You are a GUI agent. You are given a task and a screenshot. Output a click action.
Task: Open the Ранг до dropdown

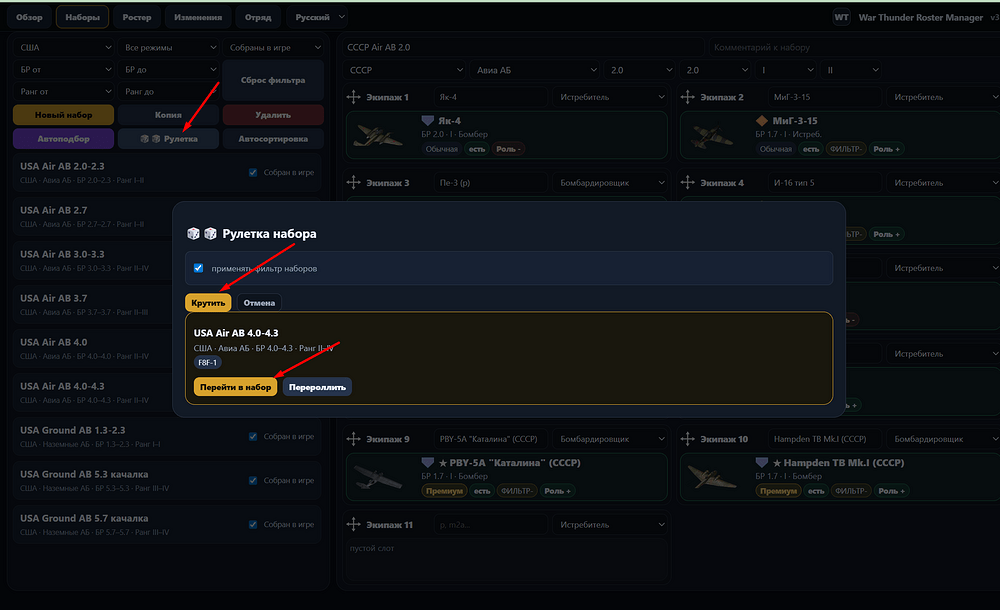(168, 91)
